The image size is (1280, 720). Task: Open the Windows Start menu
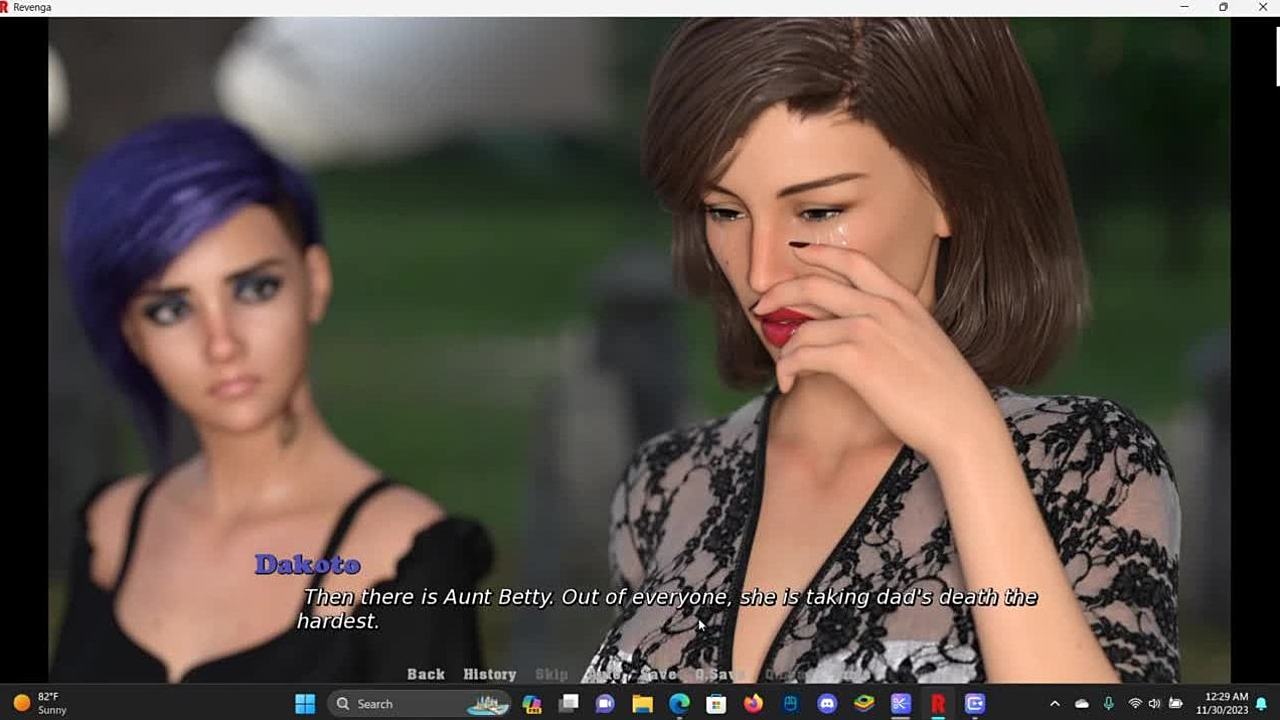pos(305,704)
